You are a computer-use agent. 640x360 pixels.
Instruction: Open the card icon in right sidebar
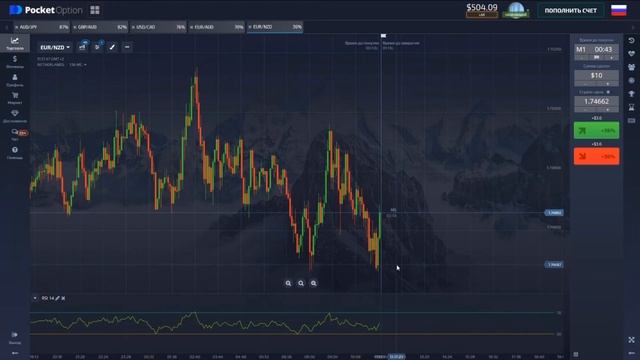631,120
